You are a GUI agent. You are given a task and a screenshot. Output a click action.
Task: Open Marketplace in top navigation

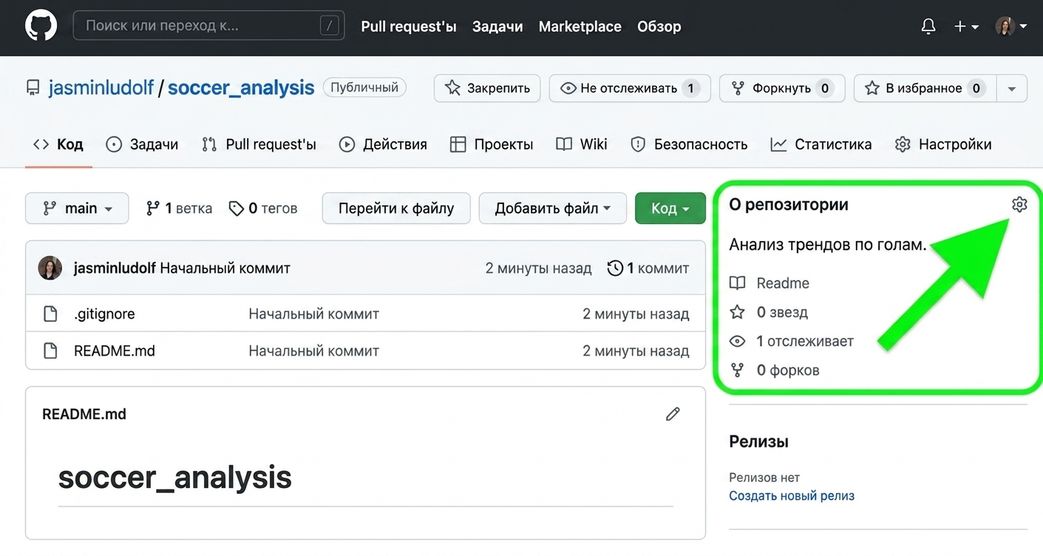(579, 27)
